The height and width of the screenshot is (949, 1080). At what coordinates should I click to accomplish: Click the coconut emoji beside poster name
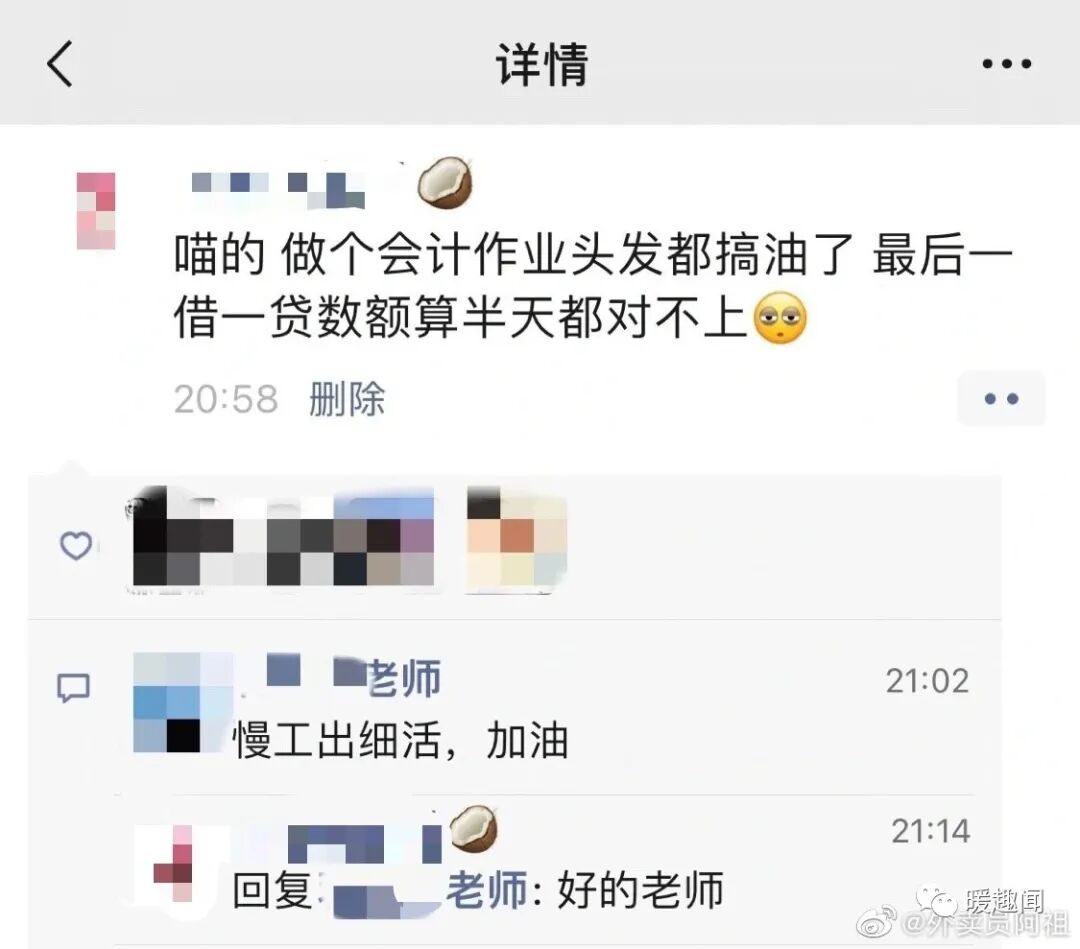[x=446, y=182]
